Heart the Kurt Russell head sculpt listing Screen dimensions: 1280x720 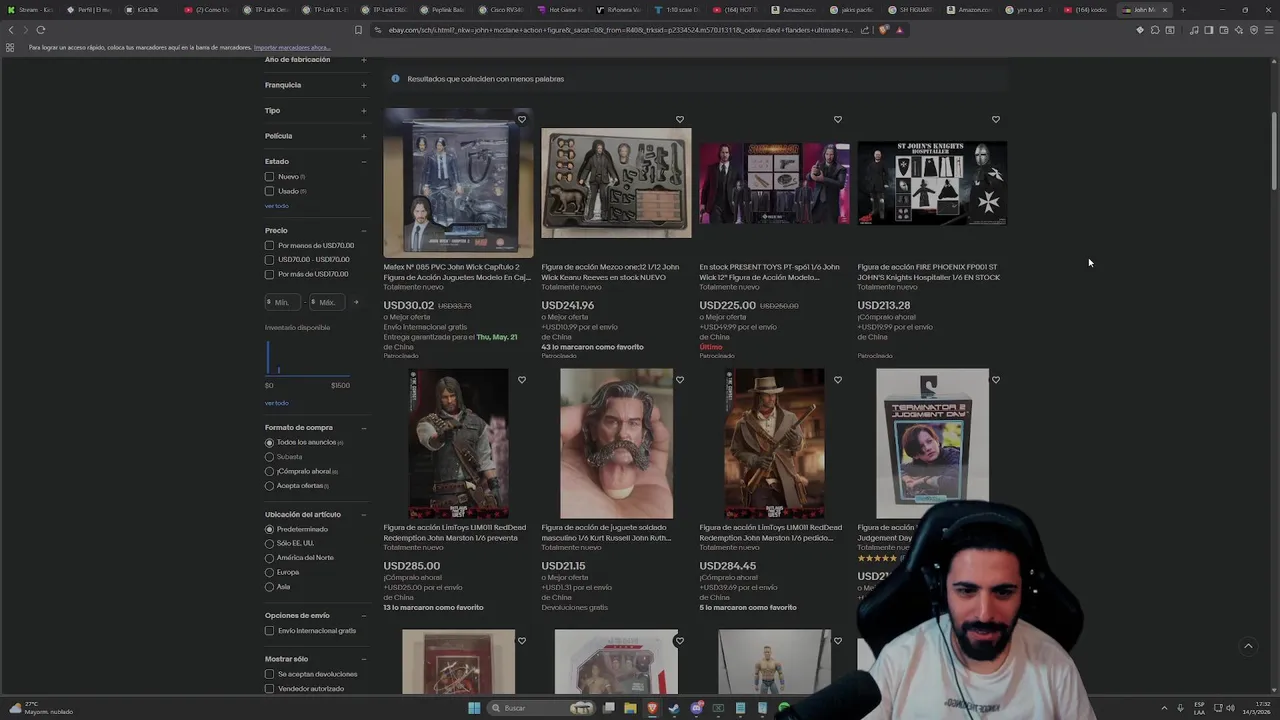click(x=679, y=380)
